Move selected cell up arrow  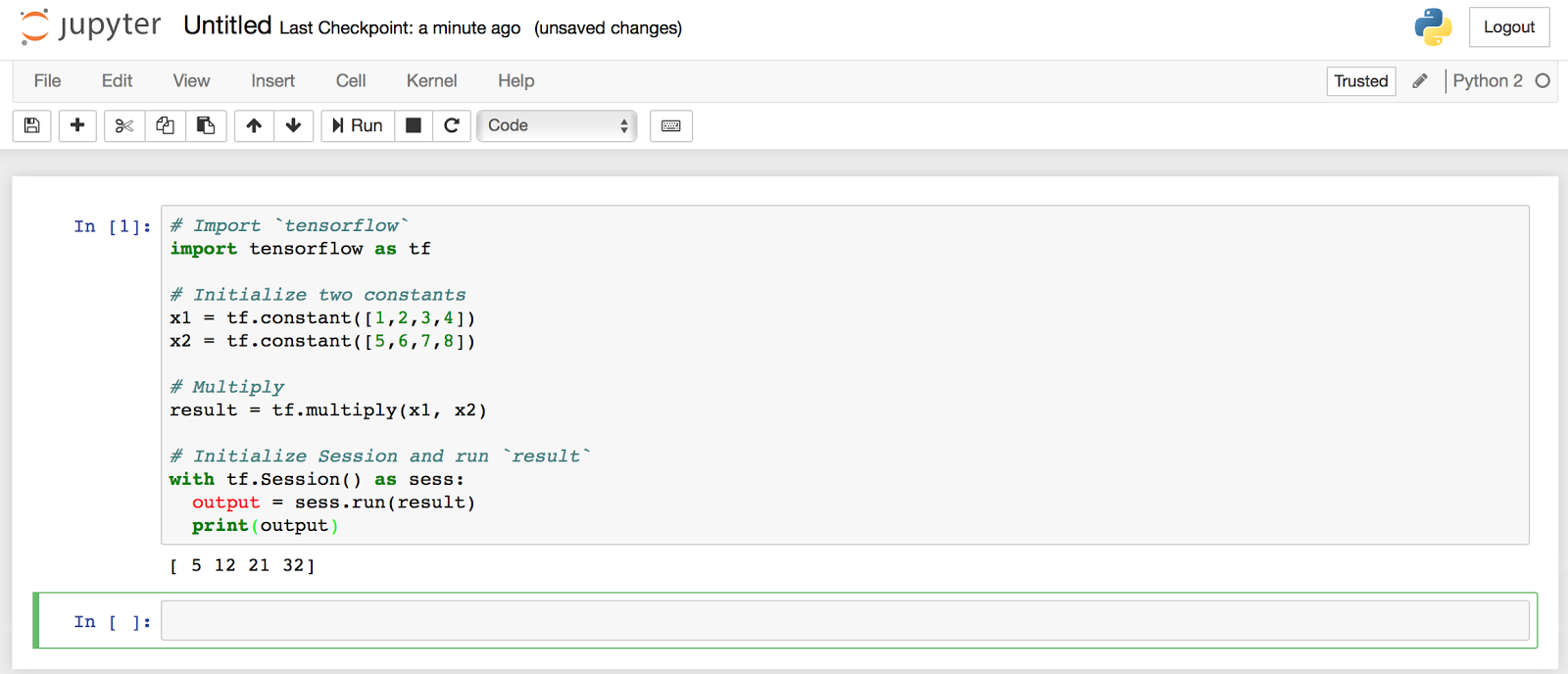[x=254, y=125]
